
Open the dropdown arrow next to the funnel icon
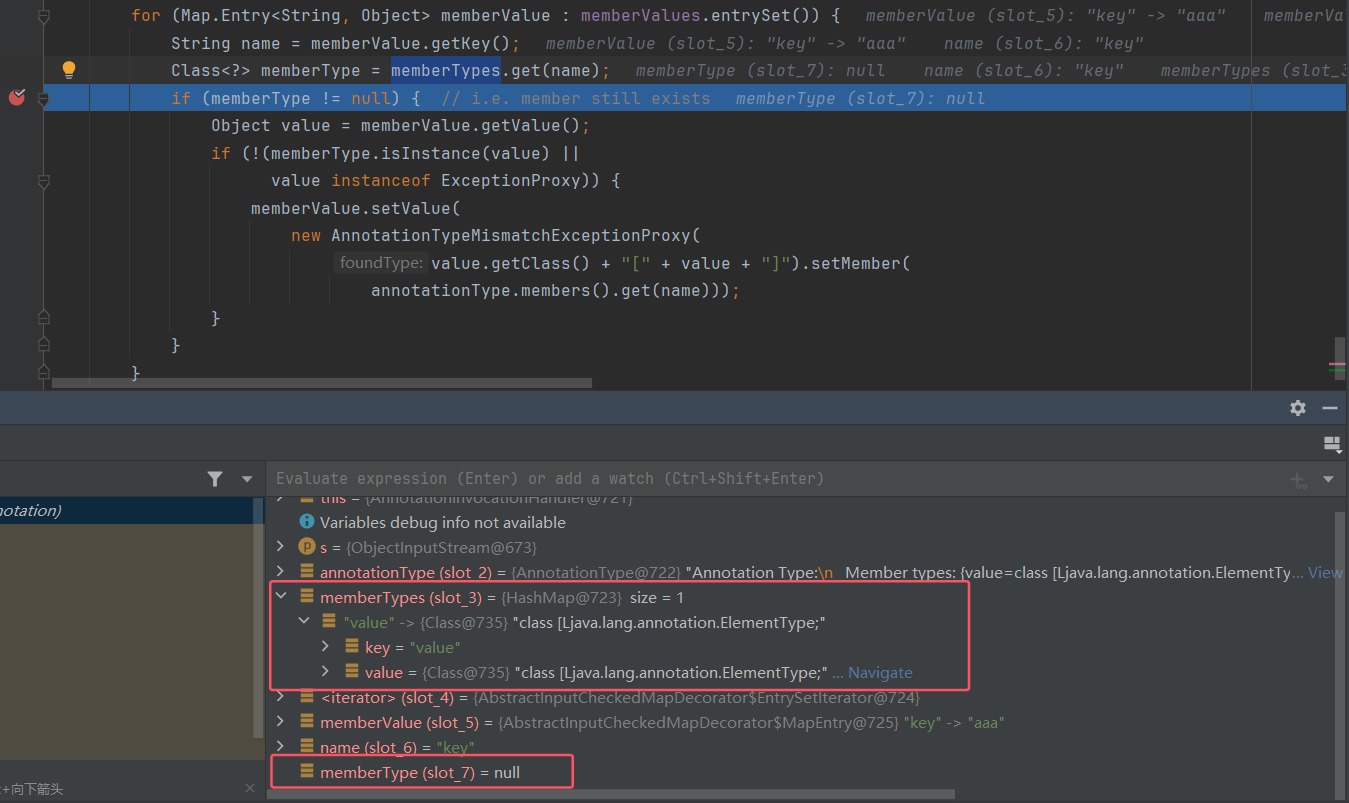tap(247, 479)
